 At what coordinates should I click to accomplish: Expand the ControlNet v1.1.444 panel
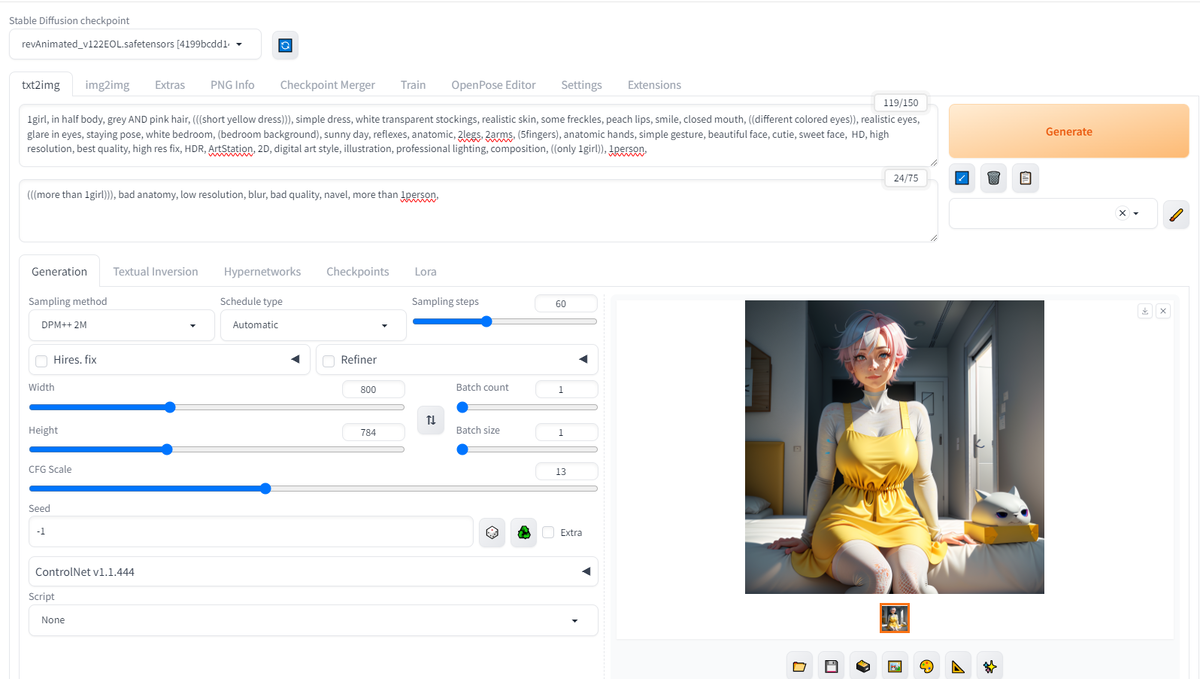coord(313,572)
